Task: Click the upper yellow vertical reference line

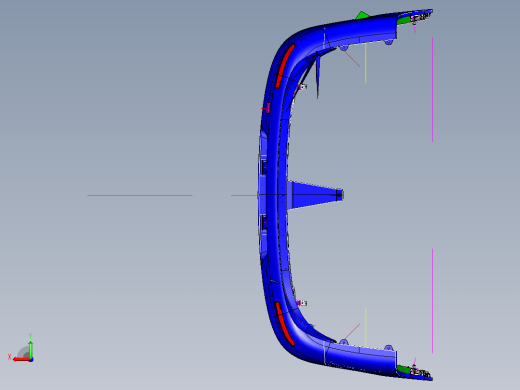Action: pos(366,63)
